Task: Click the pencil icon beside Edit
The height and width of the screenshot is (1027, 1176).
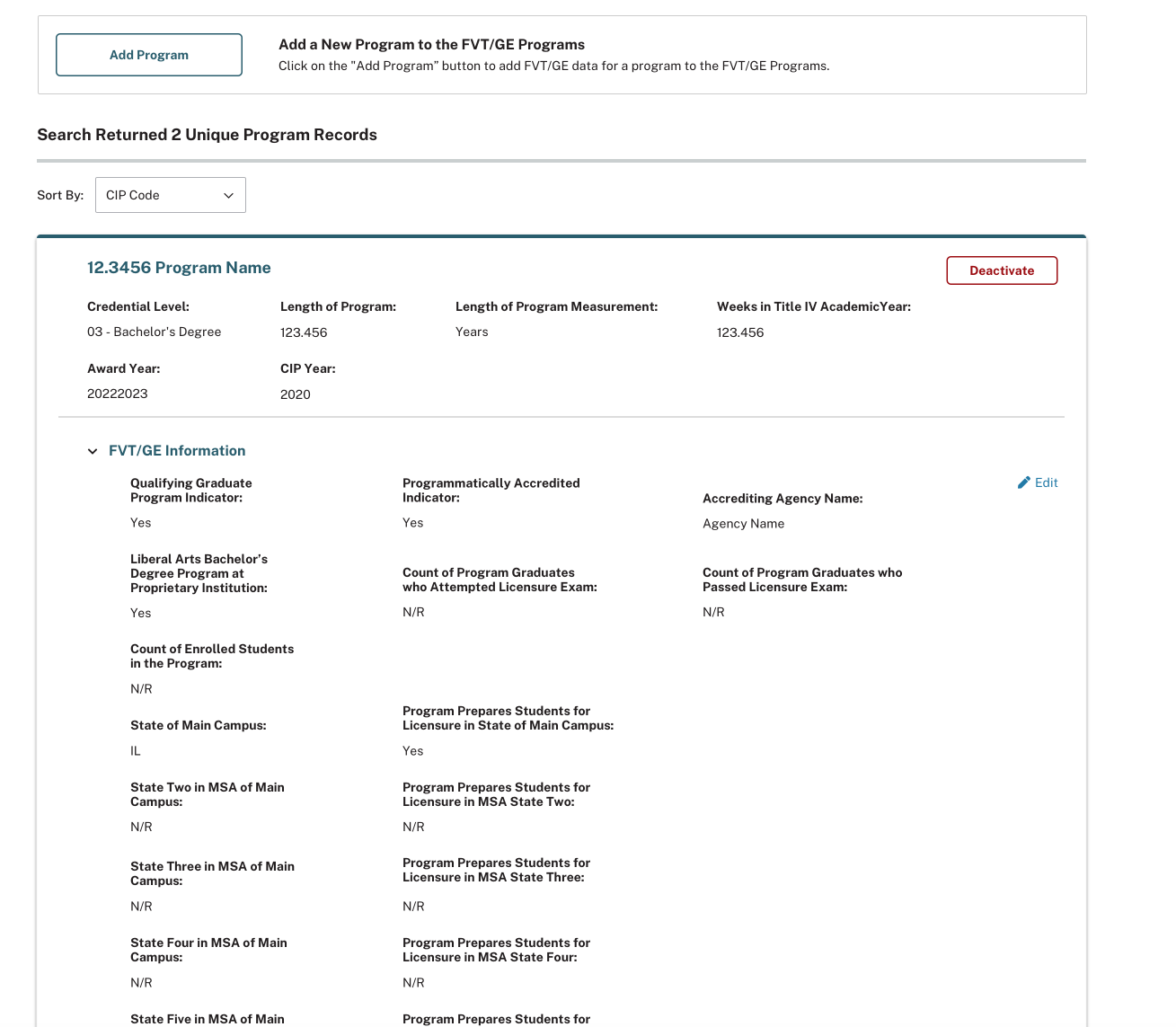Action: click(1023, 483)
